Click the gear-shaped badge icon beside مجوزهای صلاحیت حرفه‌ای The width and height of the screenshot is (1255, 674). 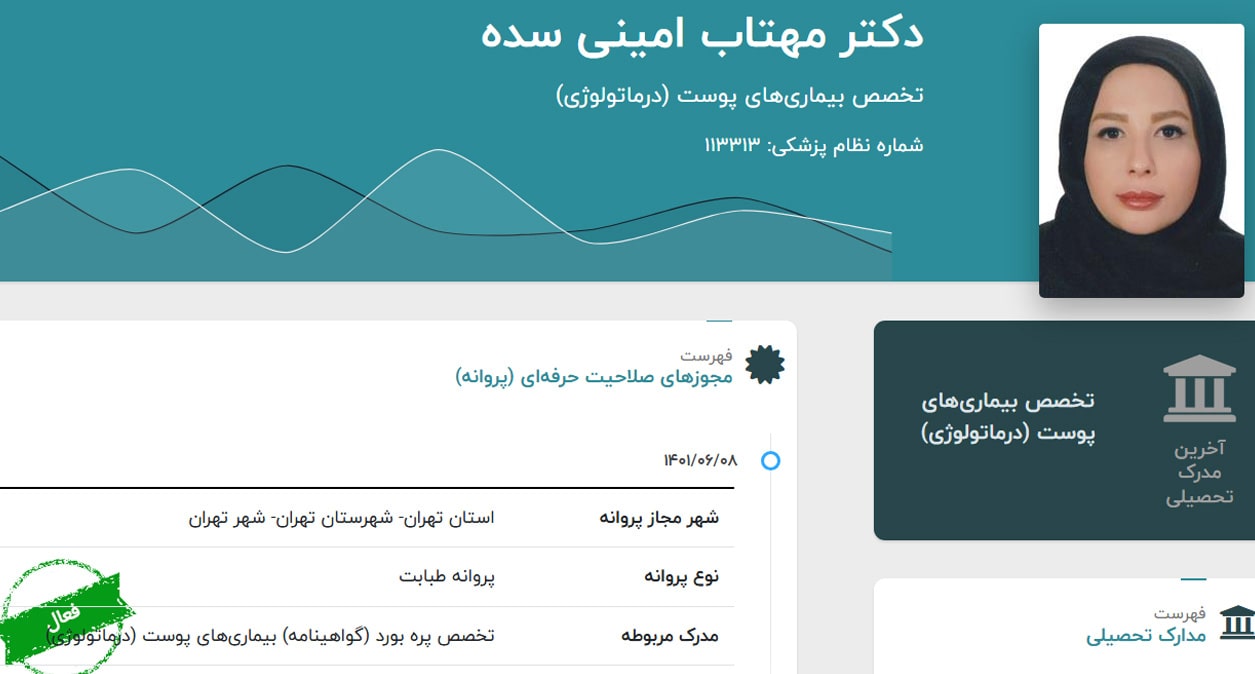[765, 365]
